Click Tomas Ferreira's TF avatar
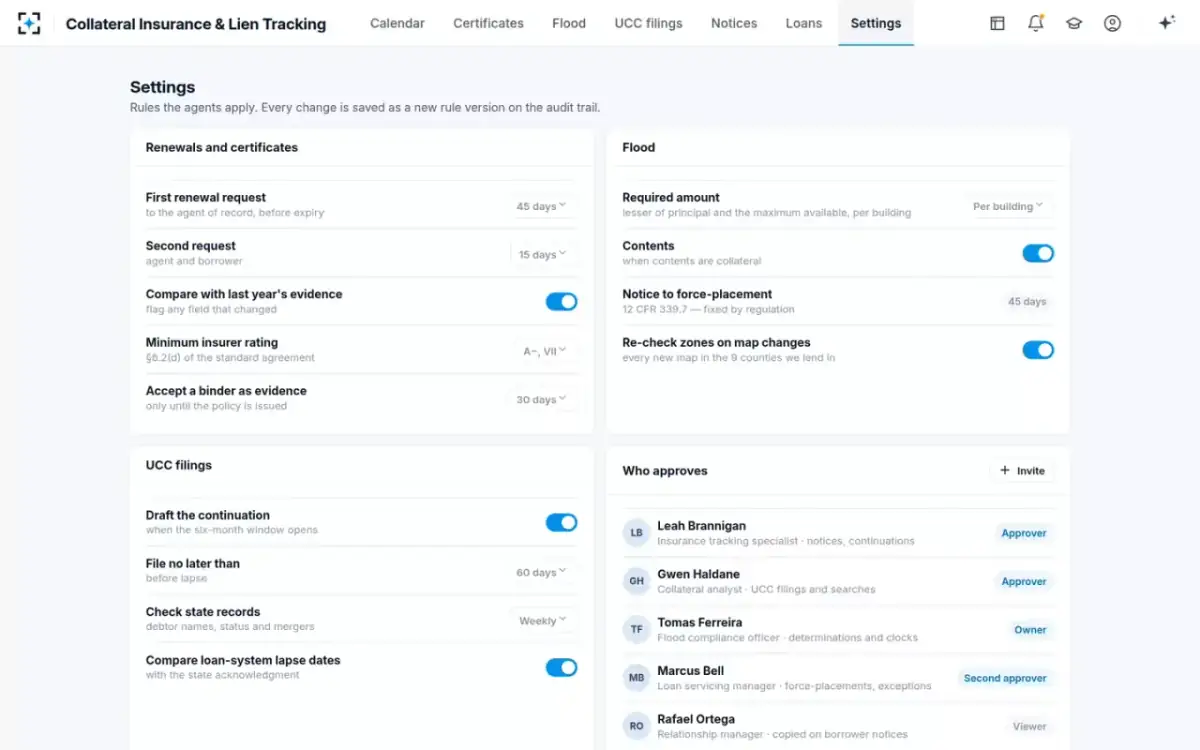The height and width of the screenshot is (750, 1200). point(636,630)
